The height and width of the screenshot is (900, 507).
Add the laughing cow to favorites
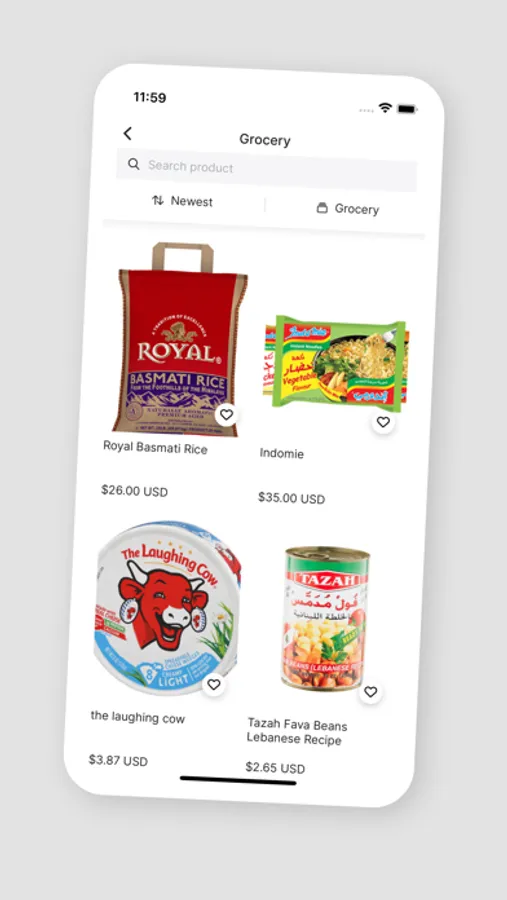(214, 684)
